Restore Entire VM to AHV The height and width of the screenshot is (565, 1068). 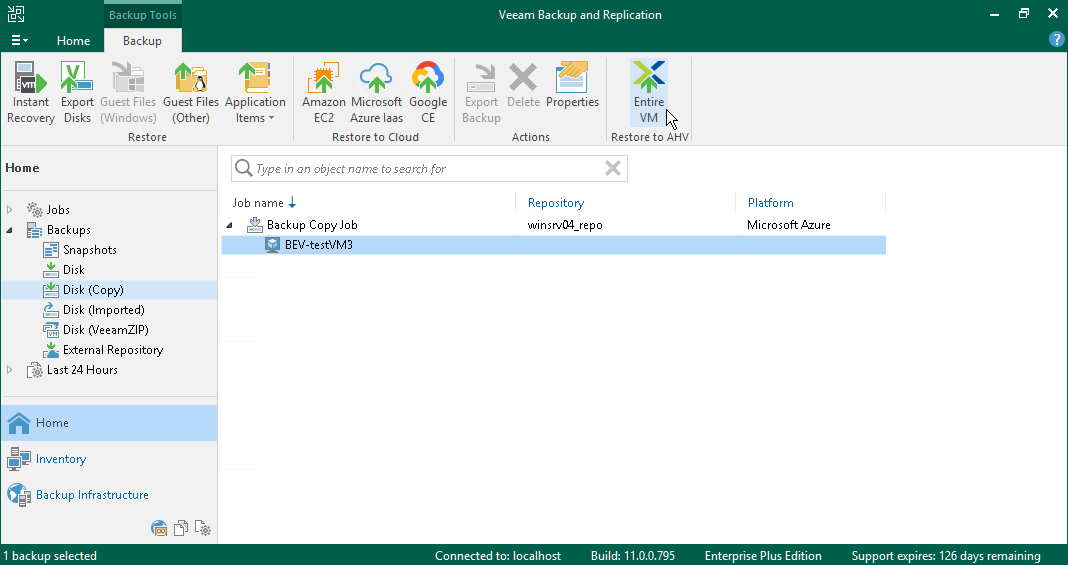(648, 93)
